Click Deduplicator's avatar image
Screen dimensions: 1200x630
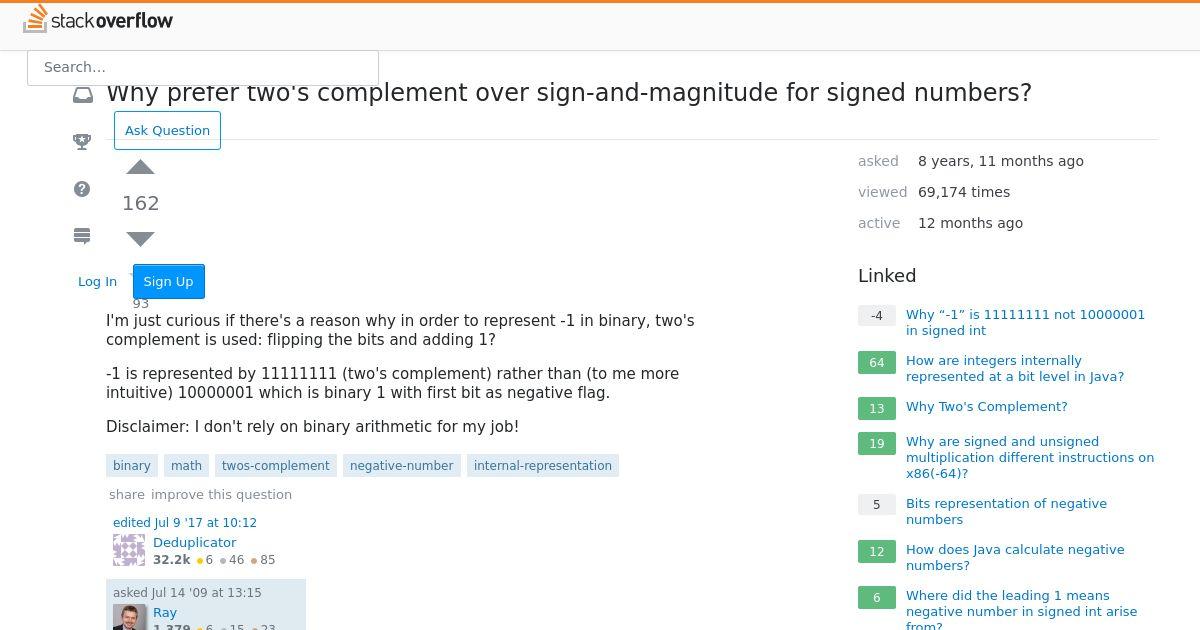tap(129, 550)
